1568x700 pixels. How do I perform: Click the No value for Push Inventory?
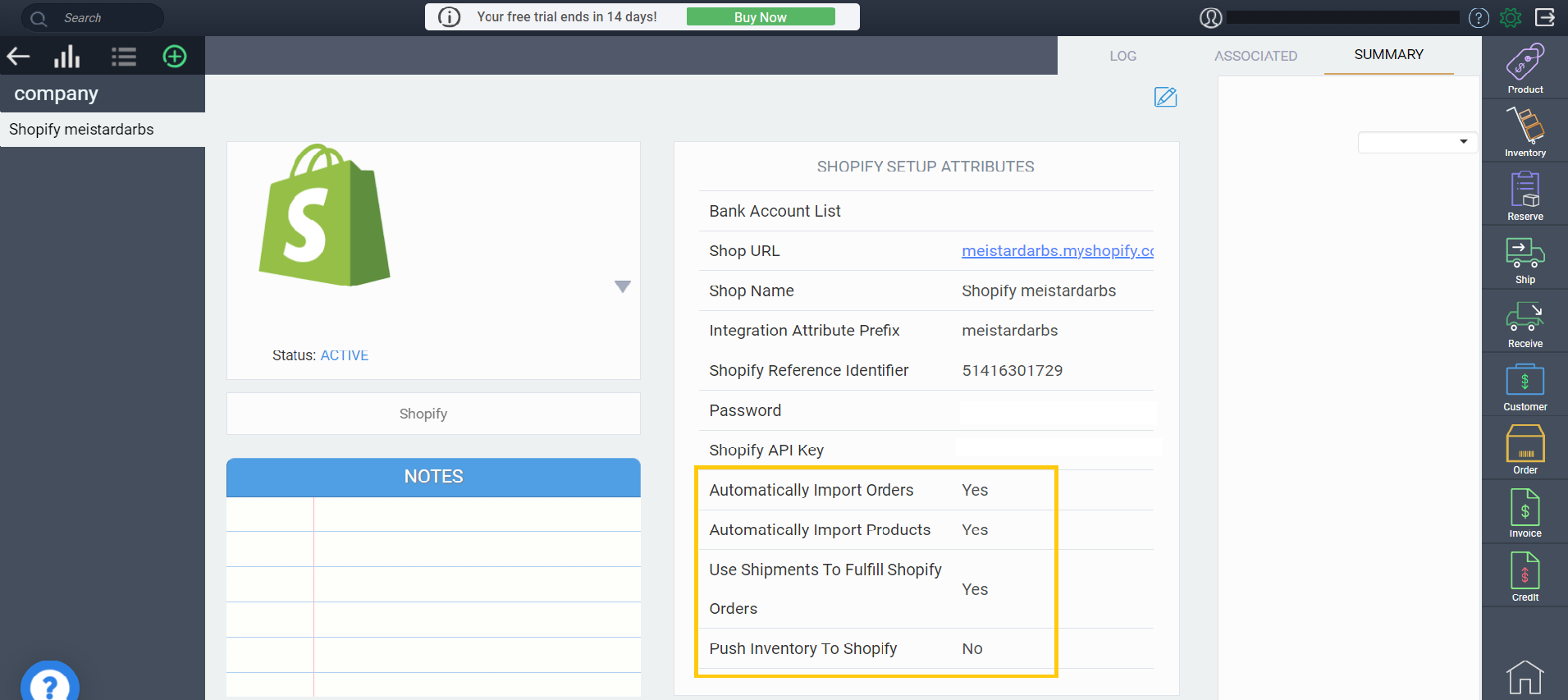point(972,649)
